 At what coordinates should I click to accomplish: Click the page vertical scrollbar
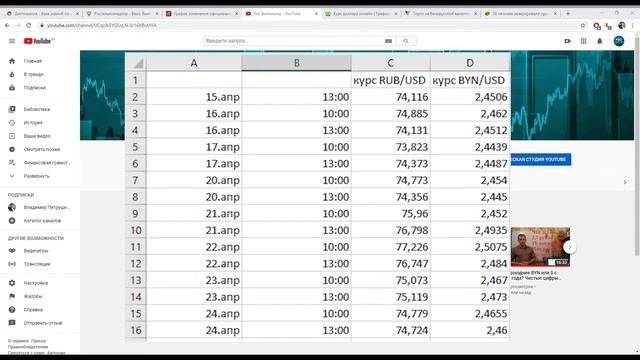tap(637, 147)
